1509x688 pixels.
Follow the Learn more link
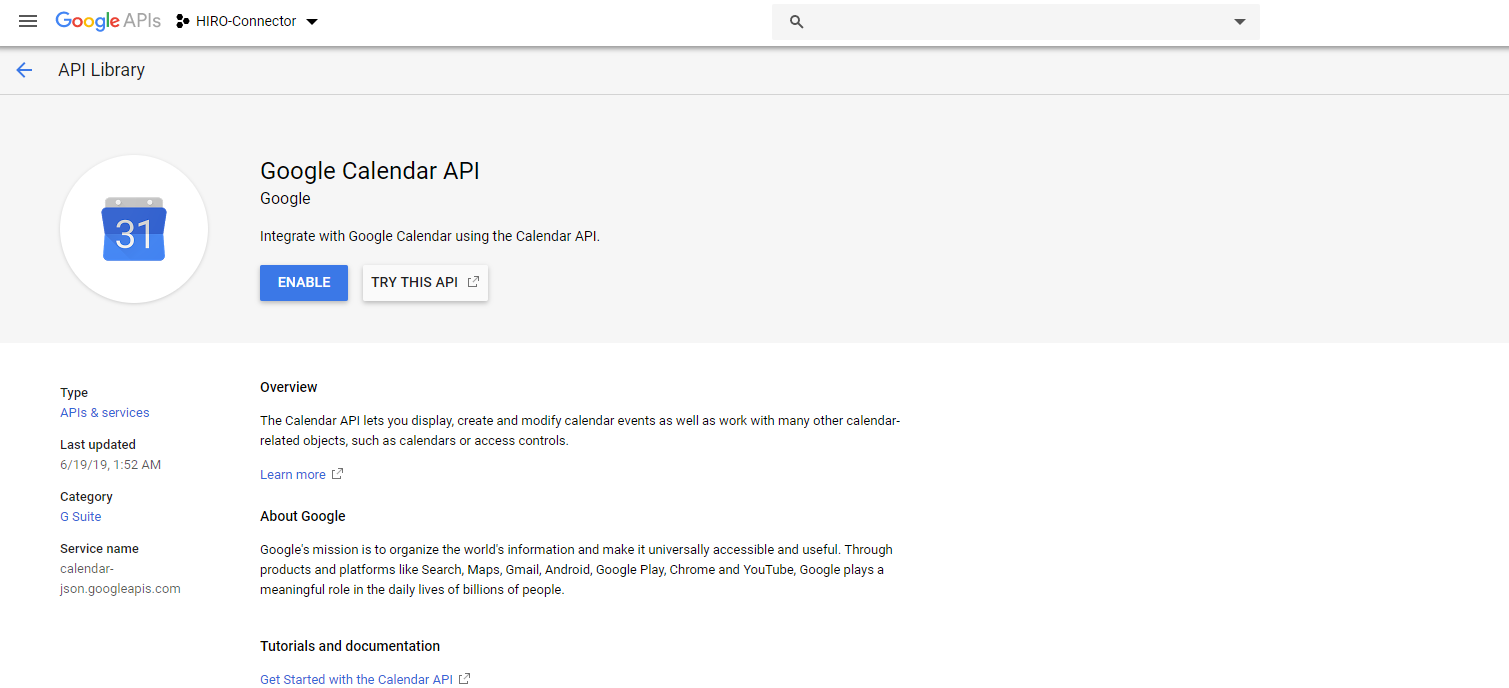point(293,475)
